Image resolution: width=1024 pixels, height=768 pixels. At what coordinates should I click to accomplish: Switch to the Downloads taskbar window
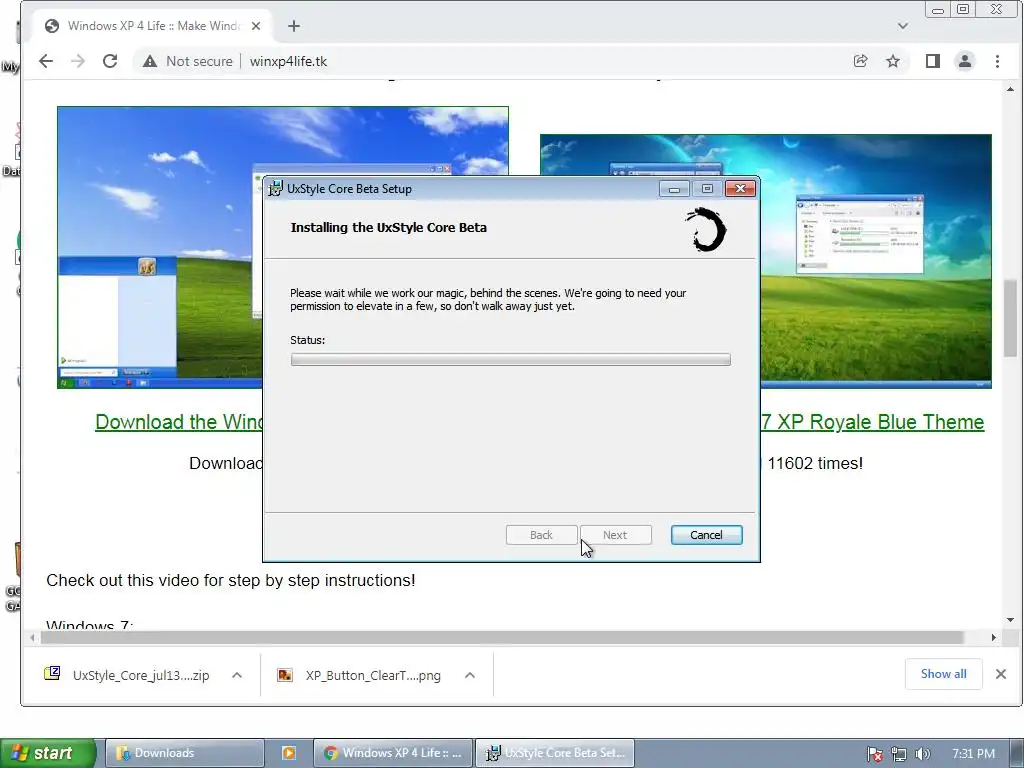pos(185,753)
